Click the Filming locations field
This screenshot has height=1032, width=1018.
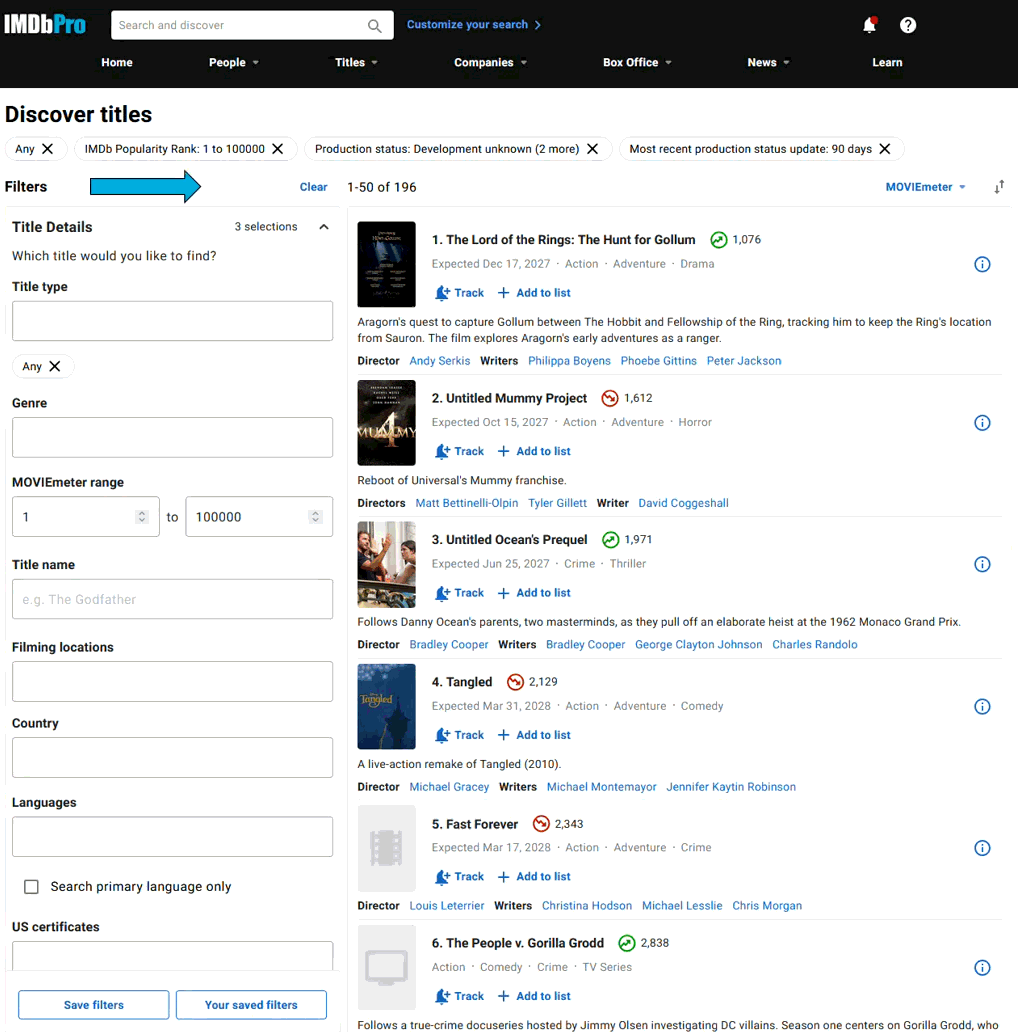pyautogui.click(x=172, y=682)
